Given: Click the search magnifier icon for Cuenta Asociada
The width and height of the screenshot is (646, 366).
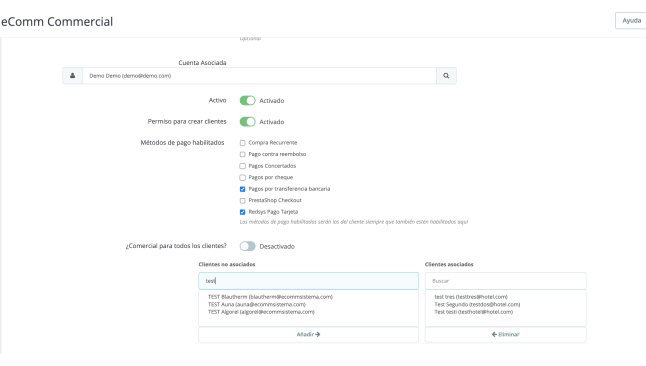Looking at the screenshot, I should click(x=446, y=76).
